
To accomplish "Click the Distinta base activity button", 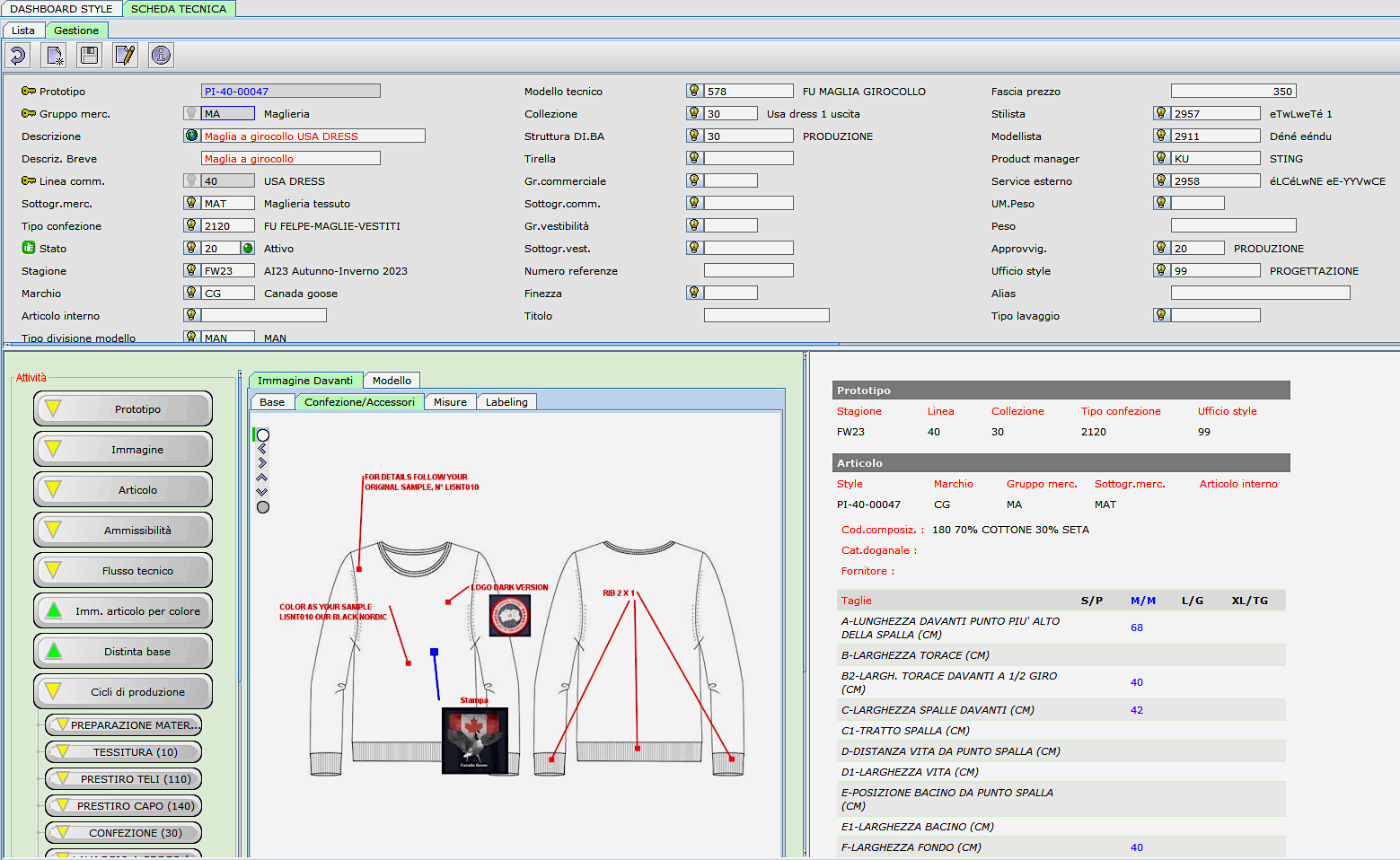I will point(123,651).
